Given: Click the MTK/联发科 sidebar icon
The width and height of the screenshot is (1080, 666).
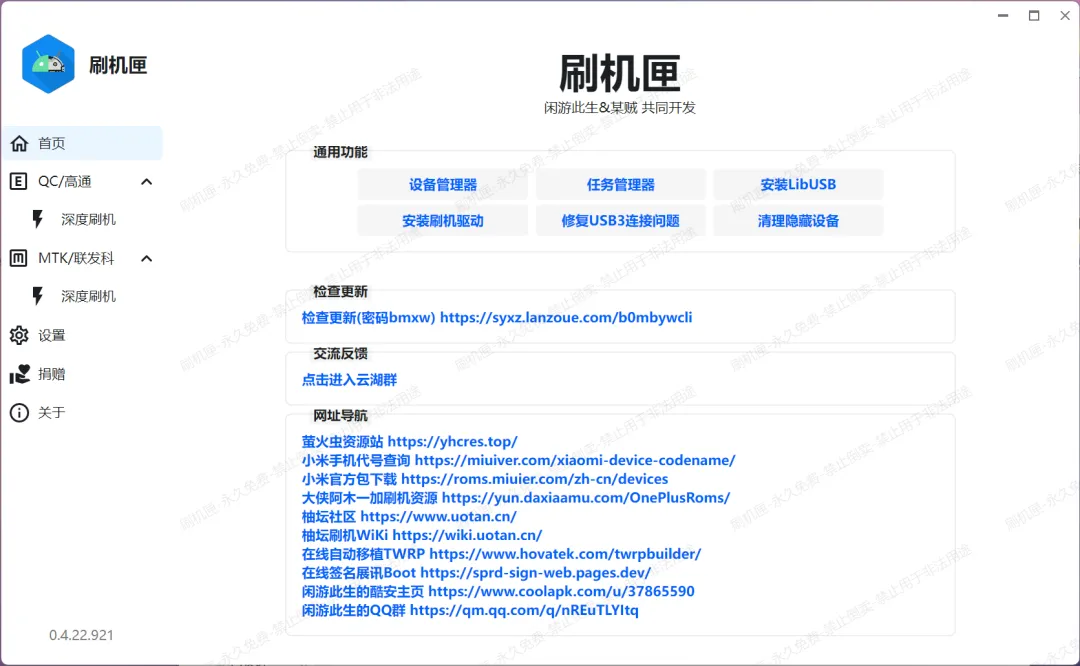Looking at the screenshot, I should click(19, 258).
